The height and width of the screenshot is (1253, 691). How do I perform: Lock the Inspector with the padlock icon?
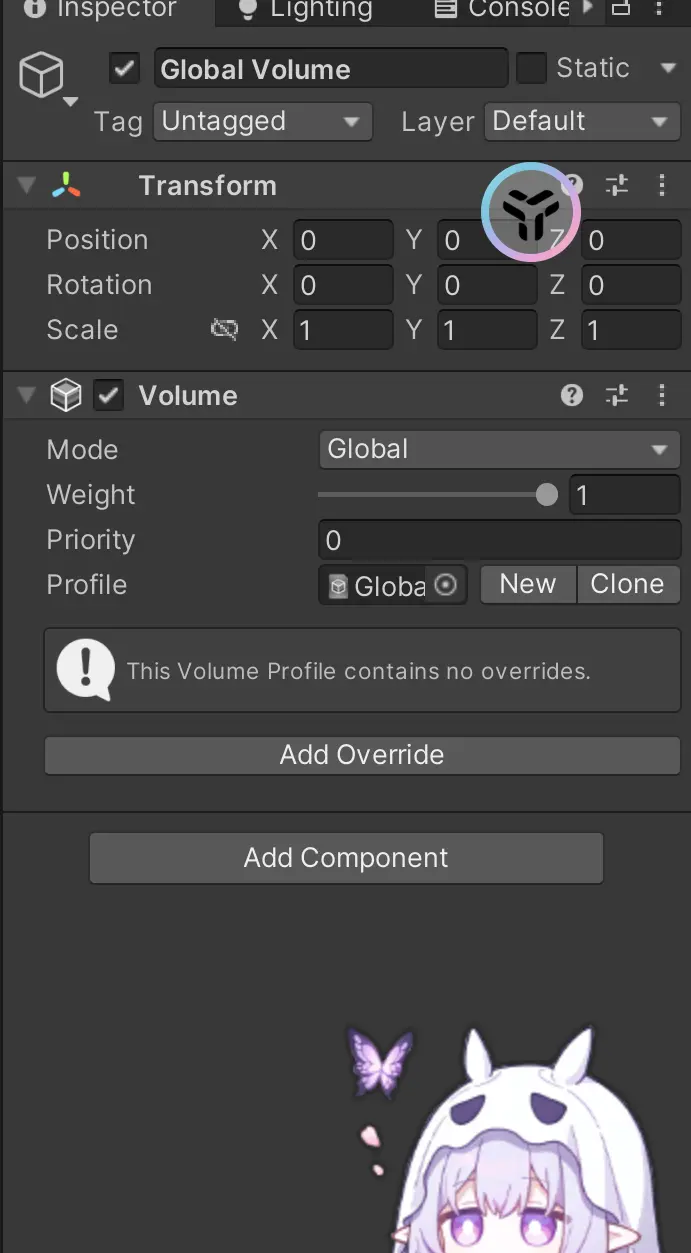pyautogui.click(x=621, y=9)
